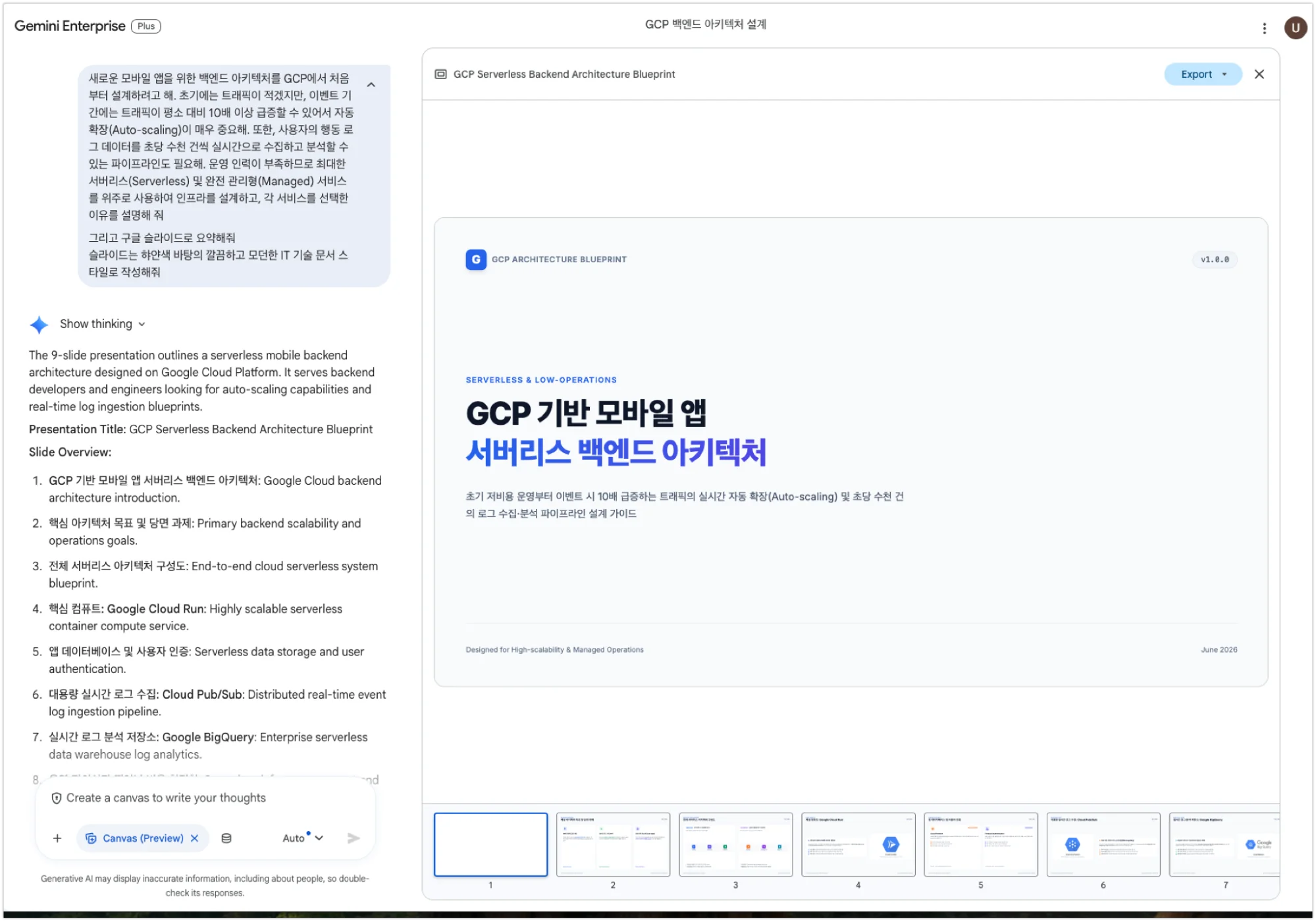Click the Gemini sparkle icon
Viewport: 1316px width, 922px height.
[39, 324]
